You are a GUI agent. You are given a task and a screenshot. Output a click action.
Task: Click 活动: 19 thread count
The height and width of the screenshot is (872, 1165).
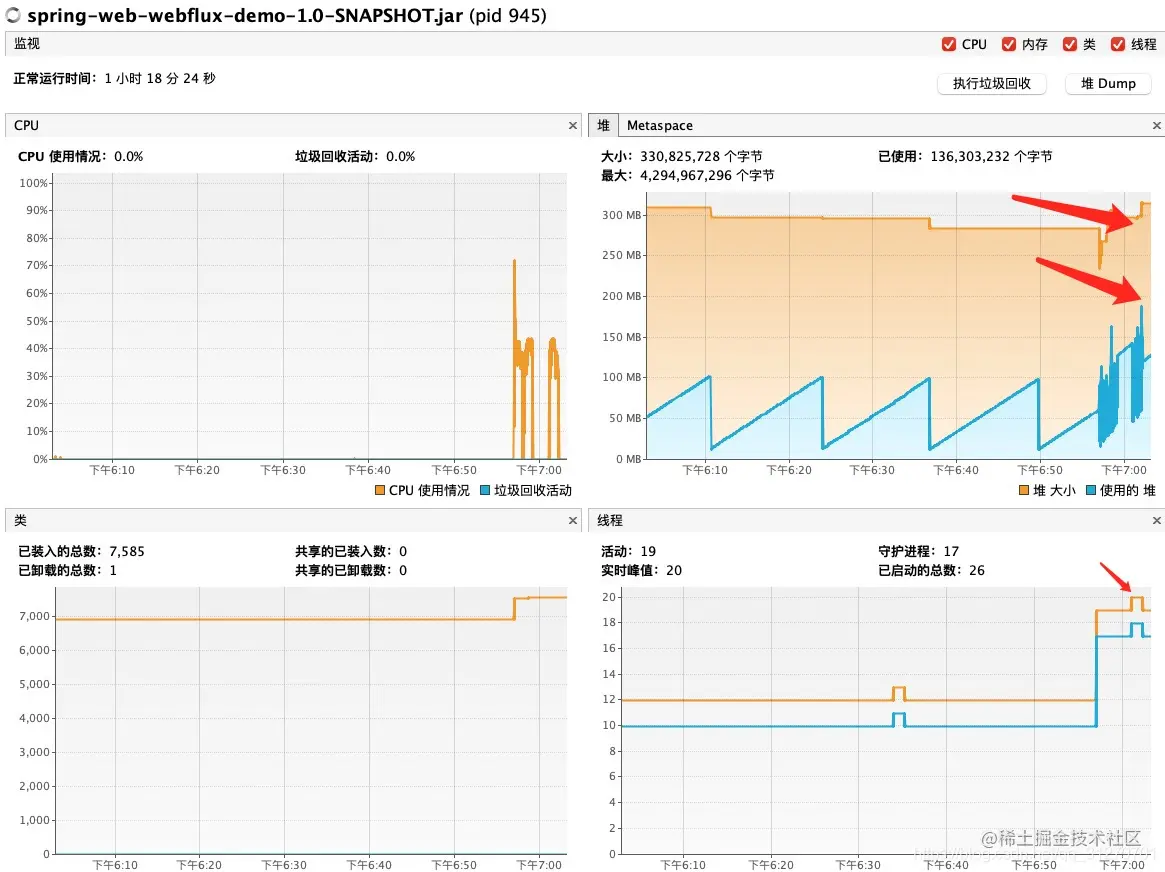tap(629, 551)
